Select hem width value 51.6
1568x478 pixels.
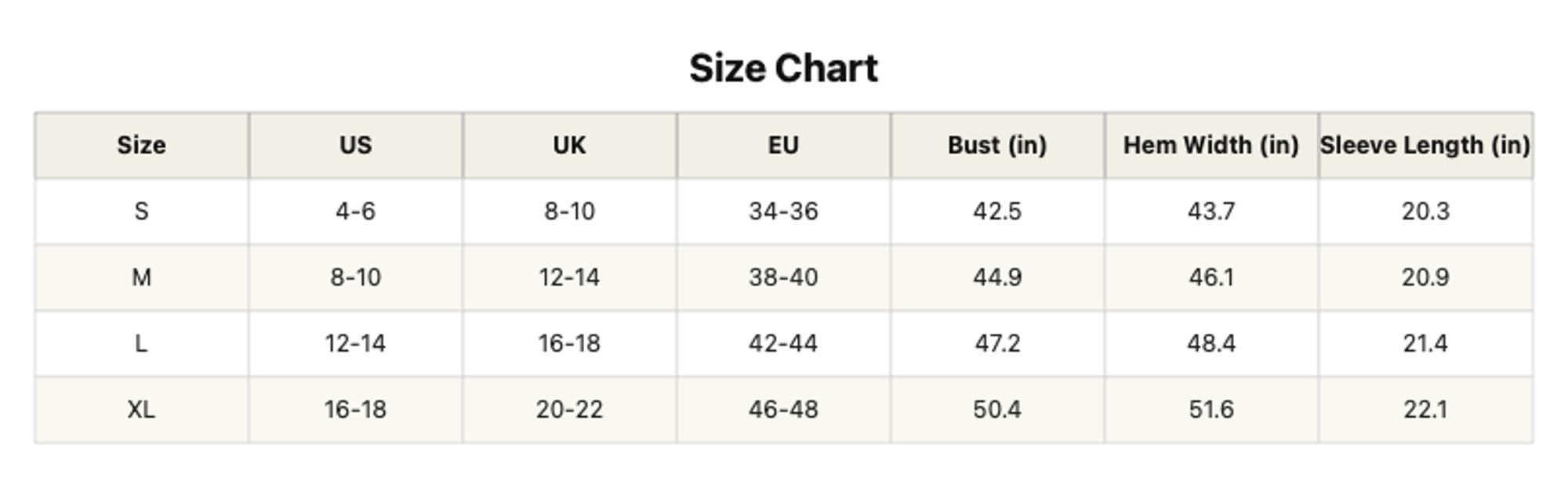(x=1211, y=410)
